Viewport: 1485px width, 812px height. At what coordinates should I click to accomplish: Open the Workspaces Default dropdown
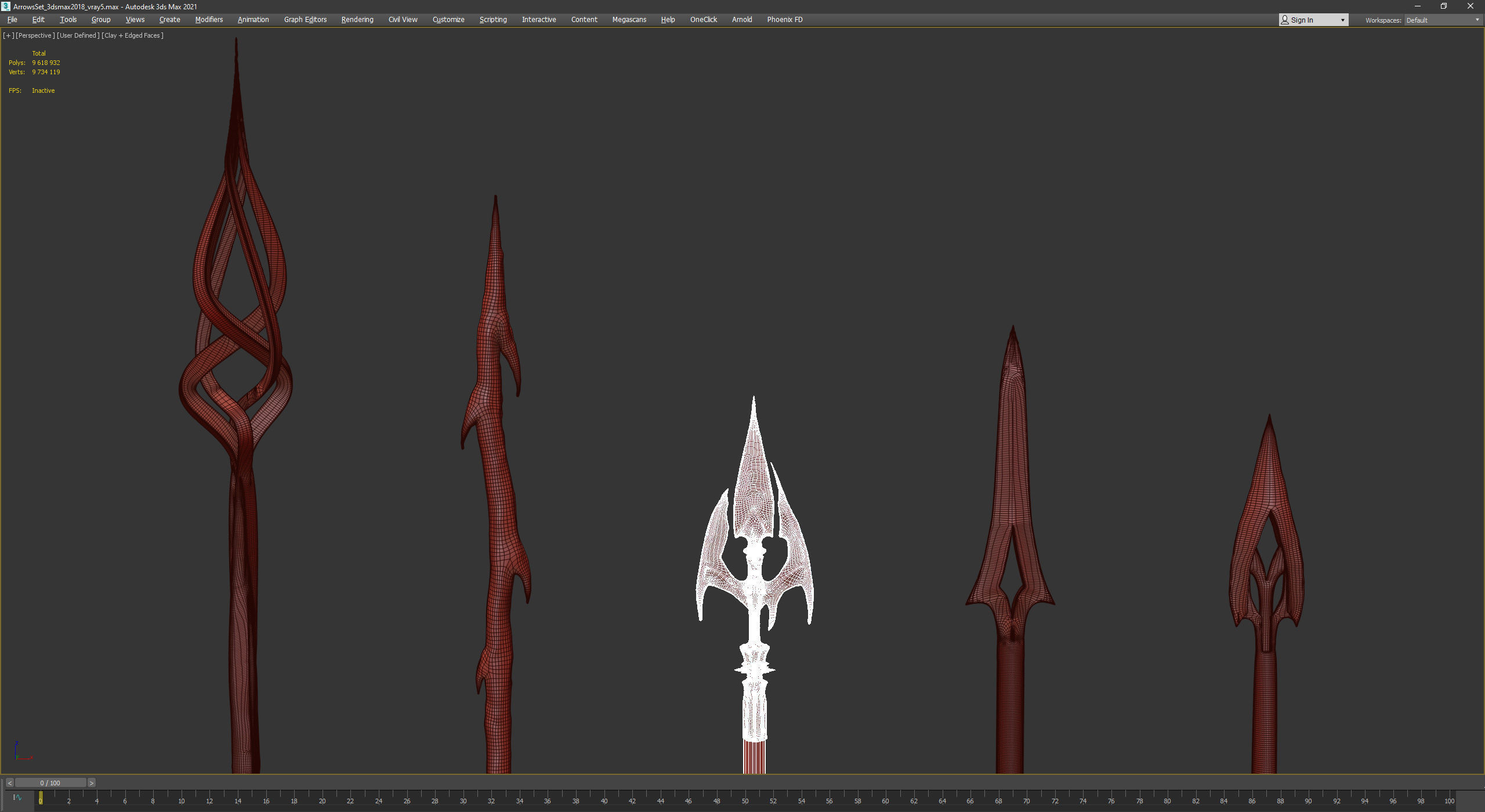(x=1443, y=20)
